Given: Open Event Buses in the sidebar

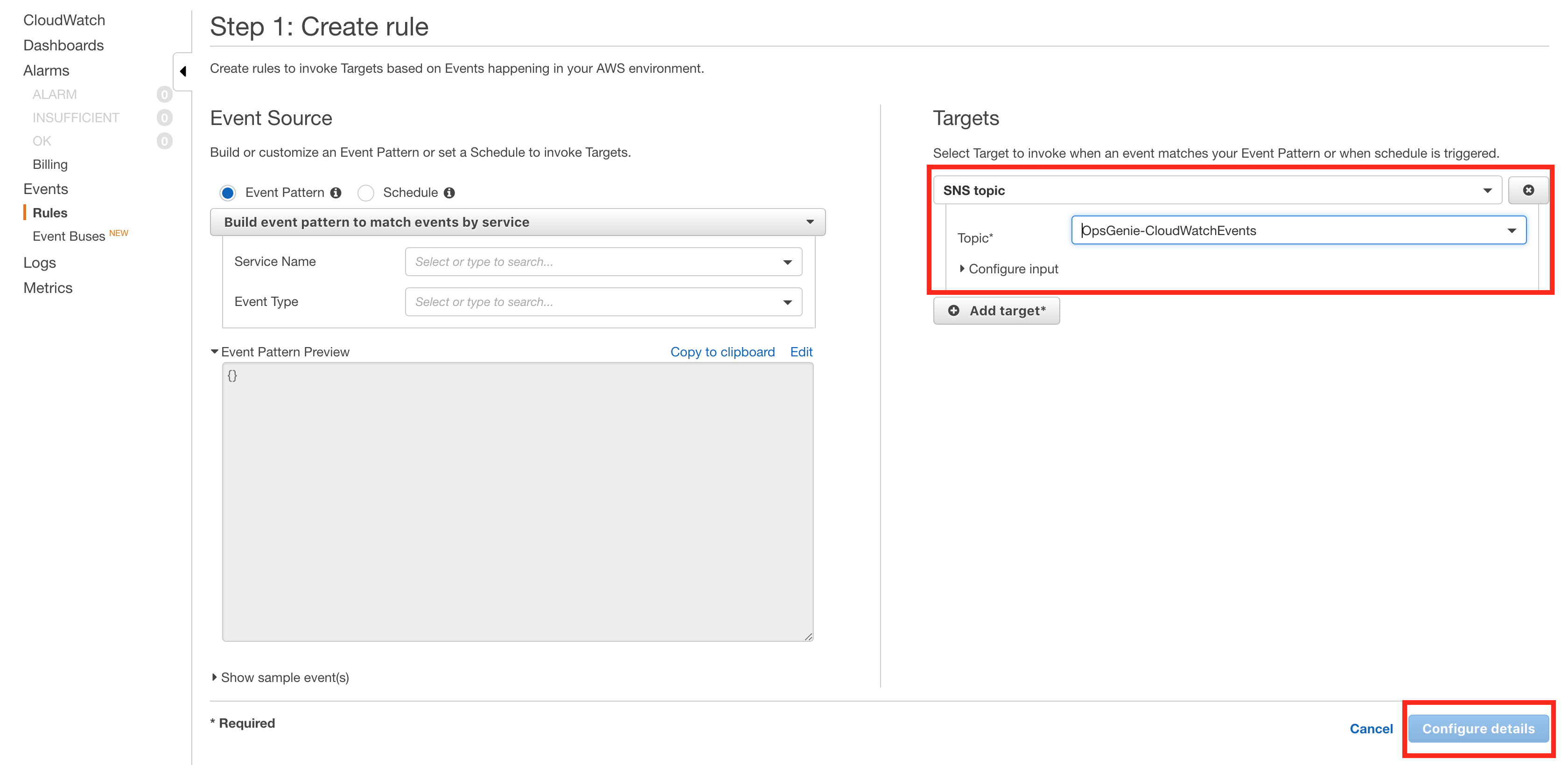Looking at the screenshot, I should pyautogui.click(x=69, y=236).
